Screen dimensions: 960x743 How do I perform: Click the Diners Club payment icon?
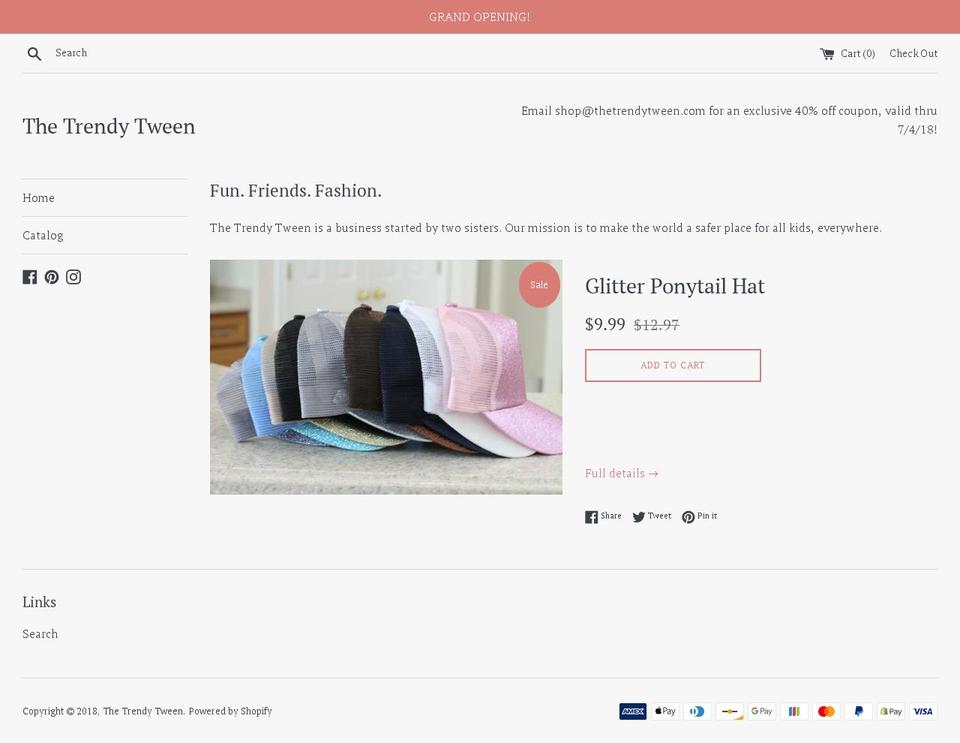[697, 711]
